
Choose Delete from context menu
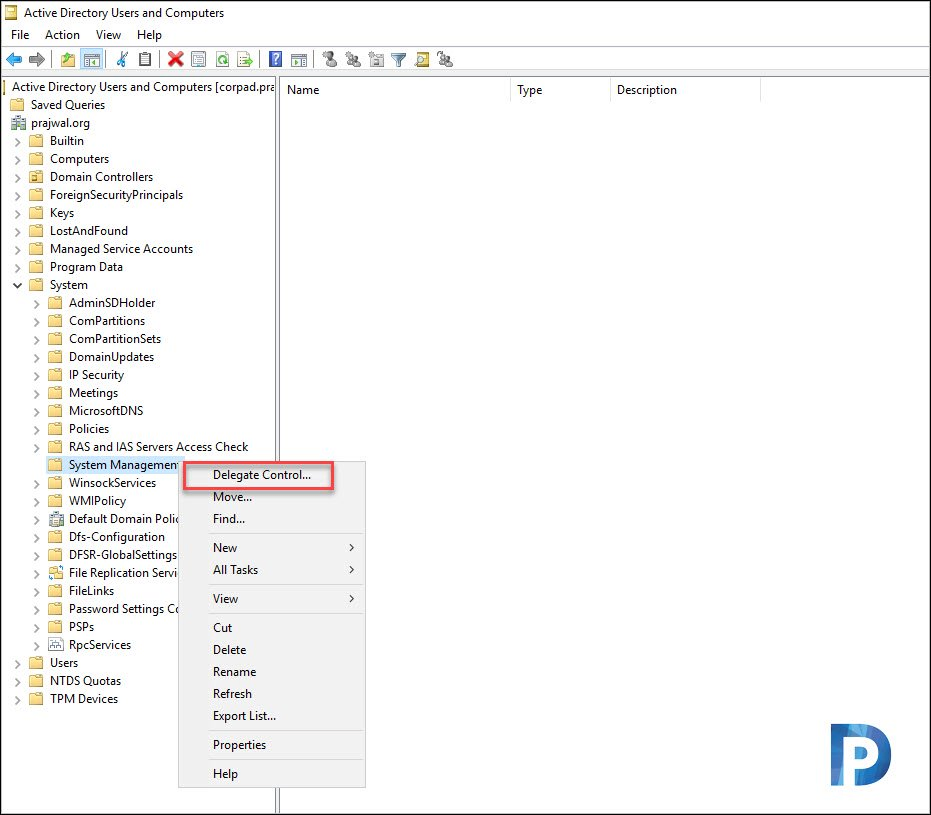point(272,650)
